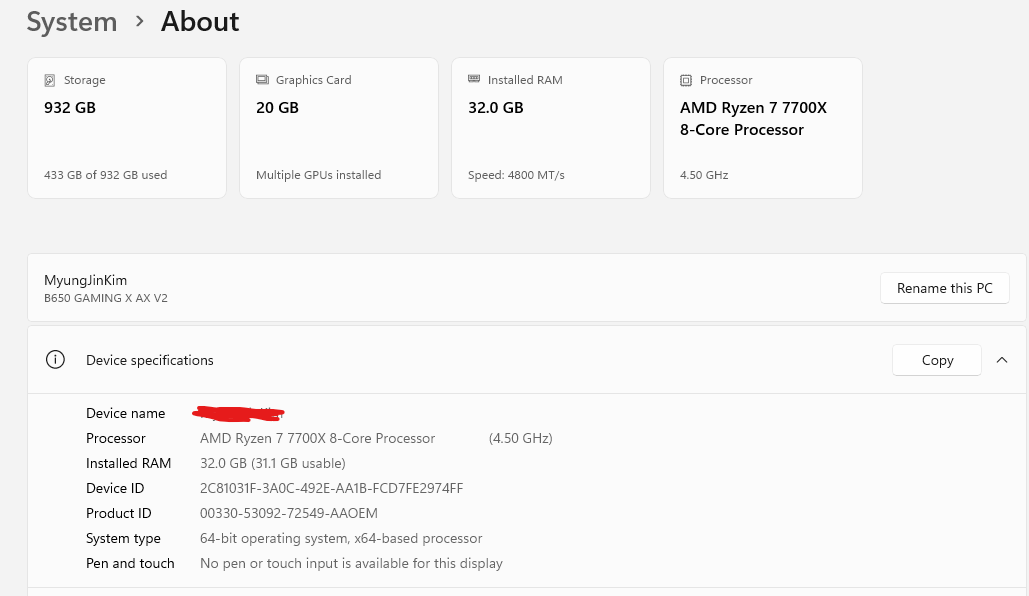Click the Speed: 4800 MT/s text
The image size is (1029, 596).
point(516,175)
